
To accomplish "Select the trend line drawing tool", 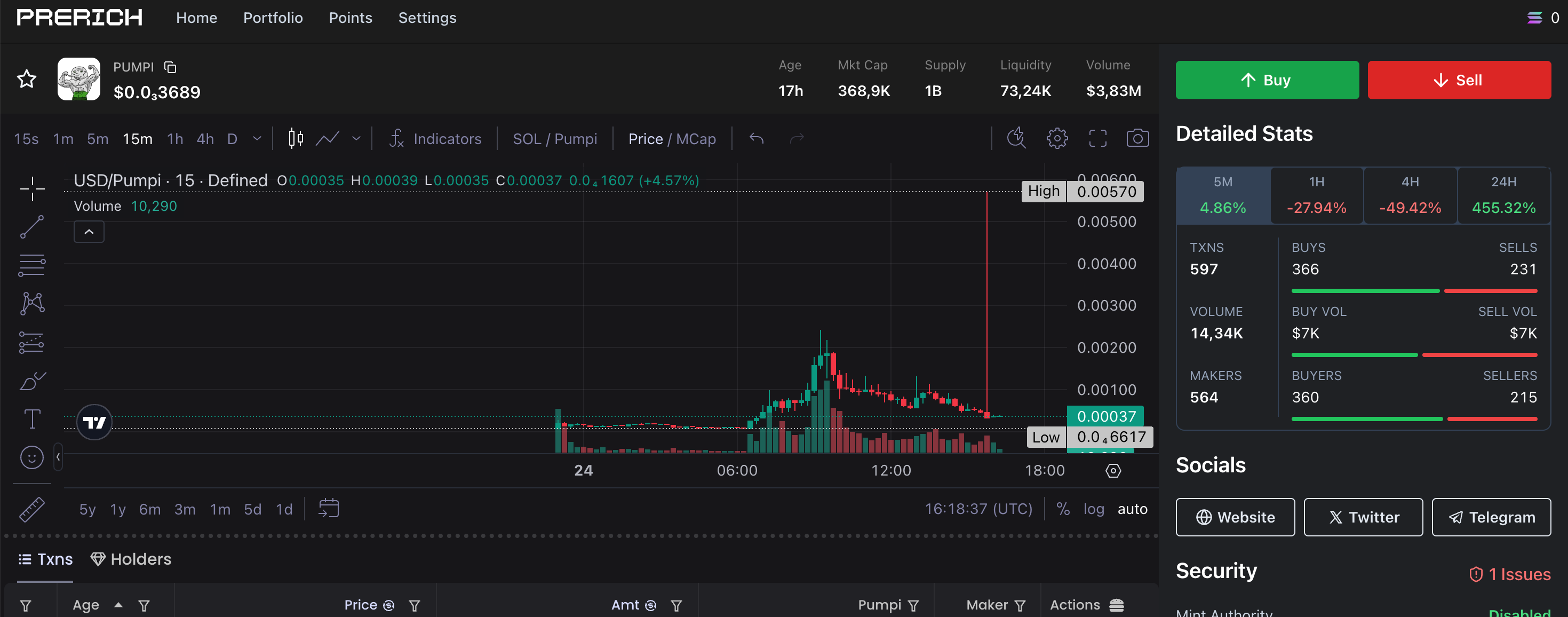I will 31,227.
